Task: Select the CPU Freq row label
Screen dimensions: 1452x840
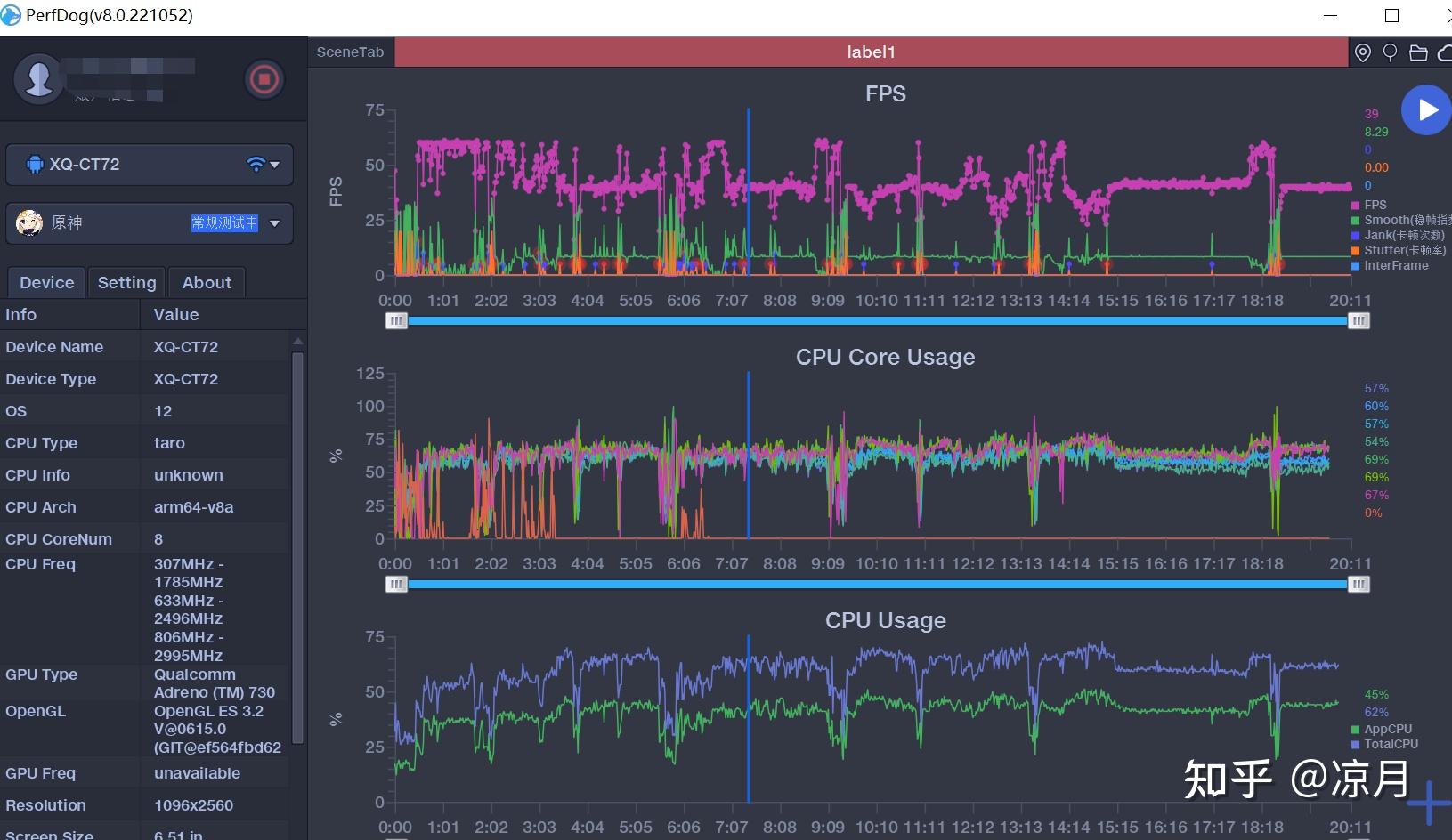Action: coord(40,564)
